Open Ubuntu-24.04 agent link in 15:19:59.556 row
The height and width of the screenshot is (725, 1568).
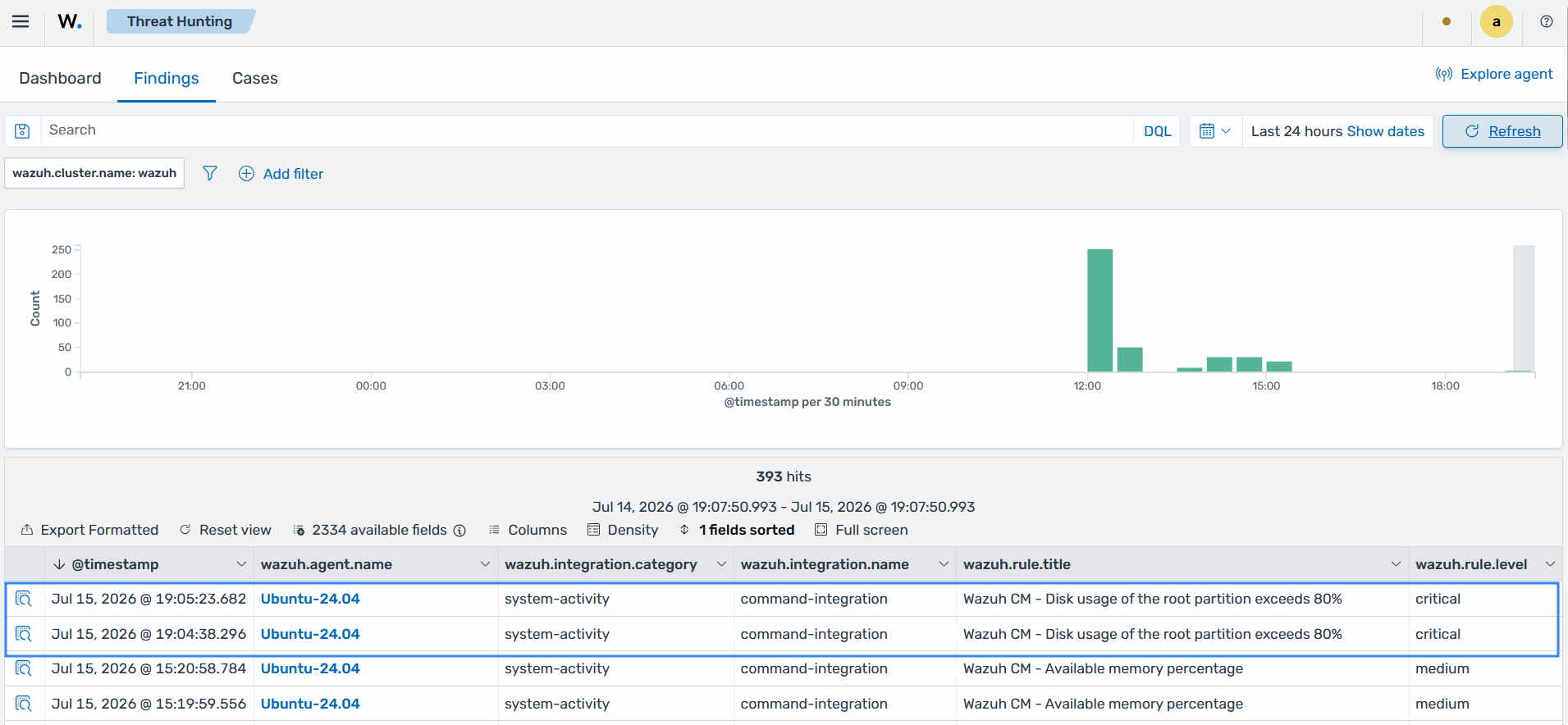[x=310, y=704]
